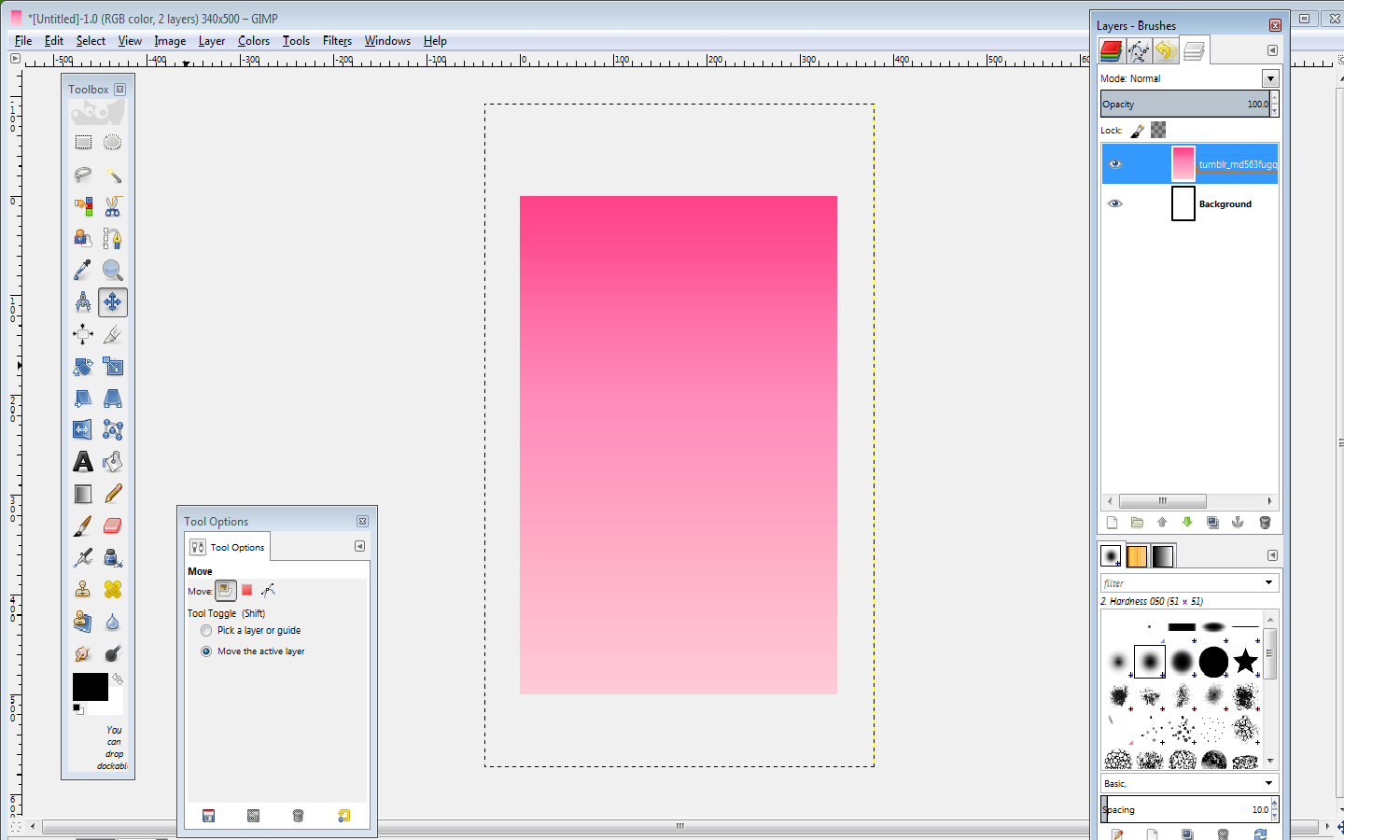Activate the Zoom magnifier tool
Viewport: 1400px width, 840px height.
113,270
